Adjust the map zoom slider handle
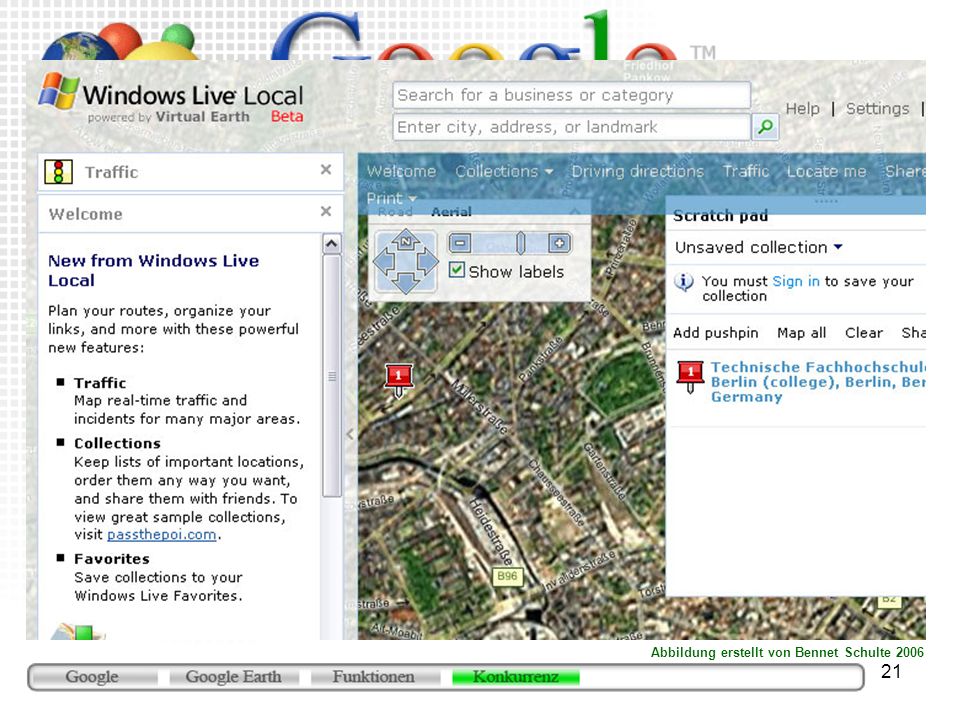The height and width of the screenshot is (720, 960). point(520,243)
